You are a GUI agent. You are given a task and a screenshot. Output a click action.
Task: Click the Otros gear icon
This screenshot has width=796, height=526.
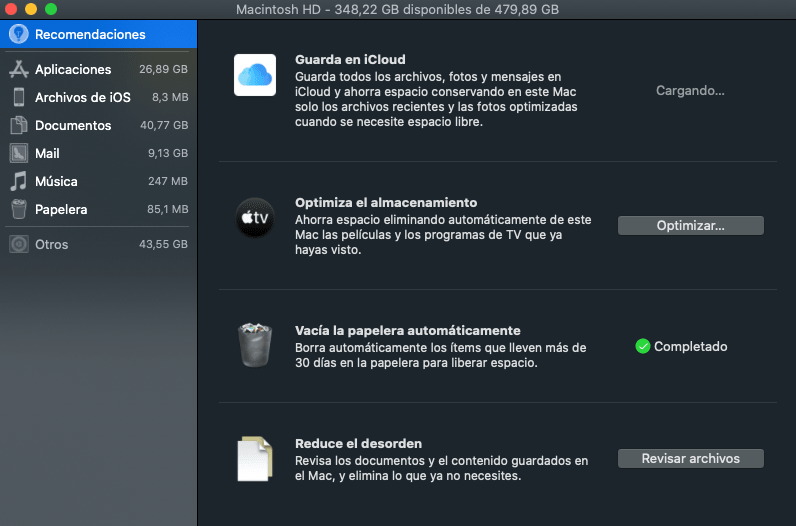[19, 244]
